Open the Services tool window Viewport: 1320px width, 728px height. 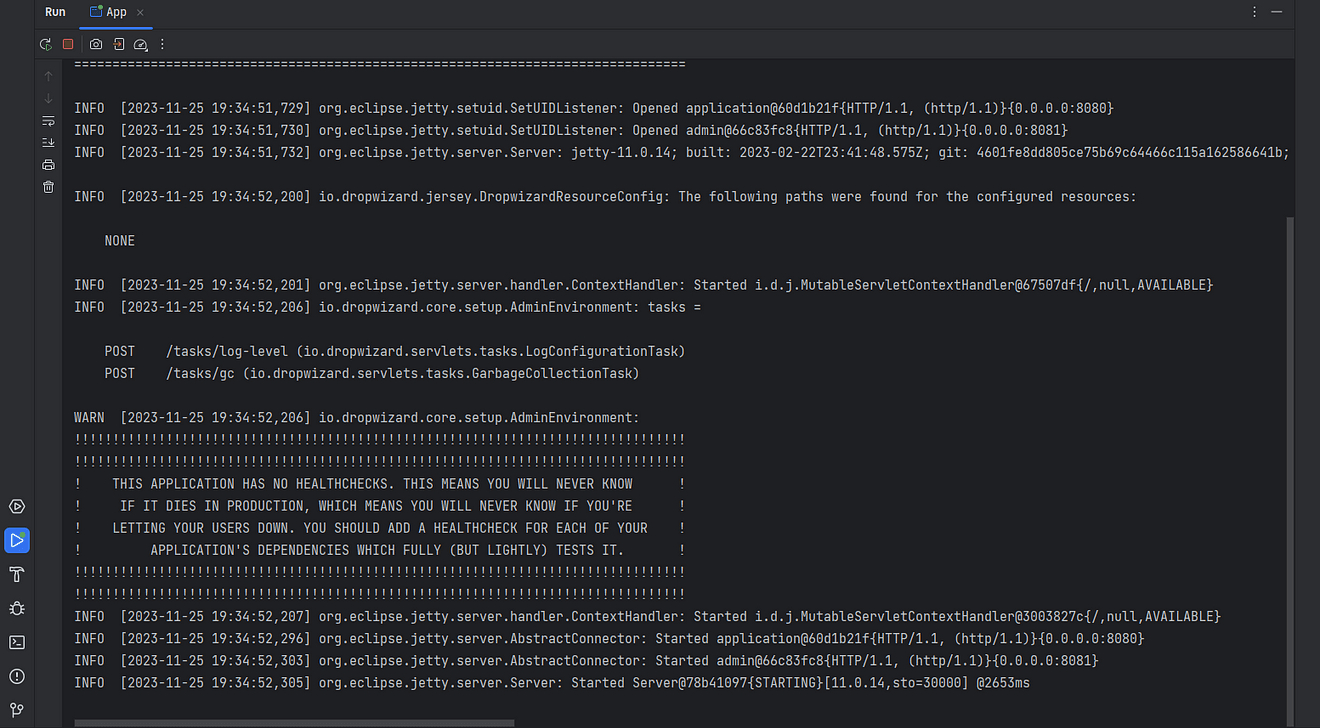pos(17,506)
